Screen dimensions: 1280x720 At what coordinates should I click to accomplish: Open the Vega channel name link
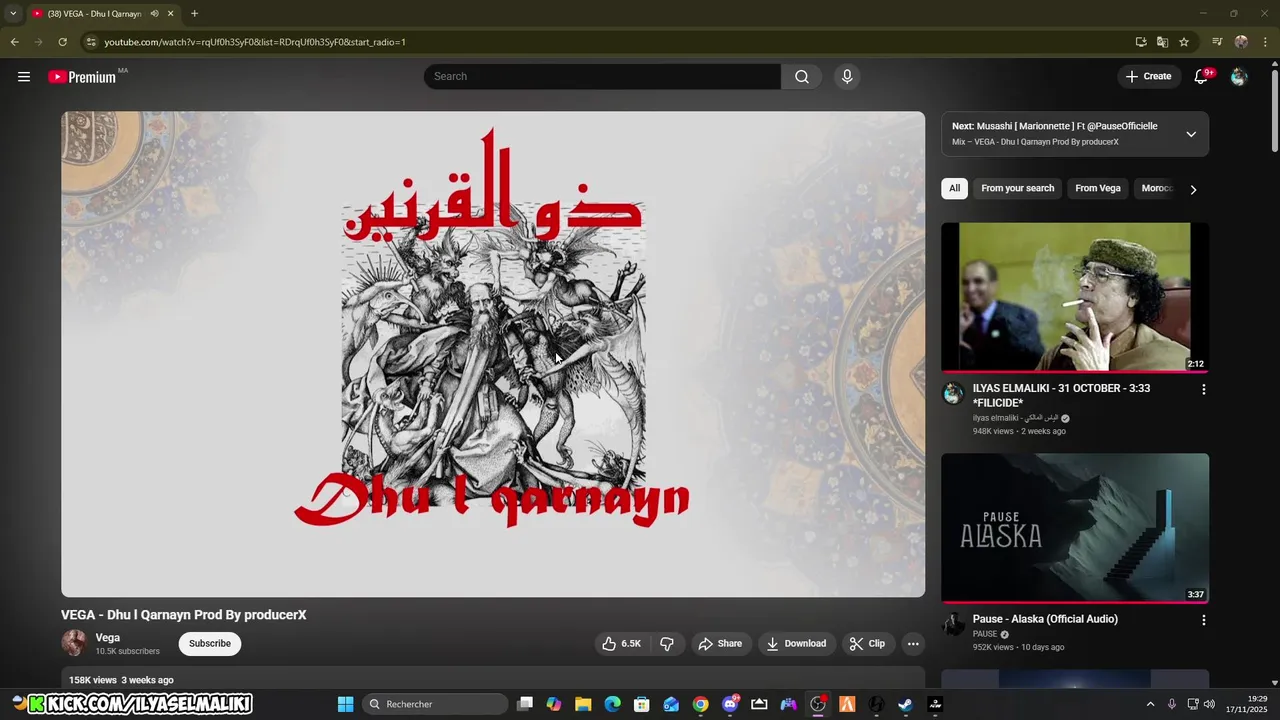[107, 637]
